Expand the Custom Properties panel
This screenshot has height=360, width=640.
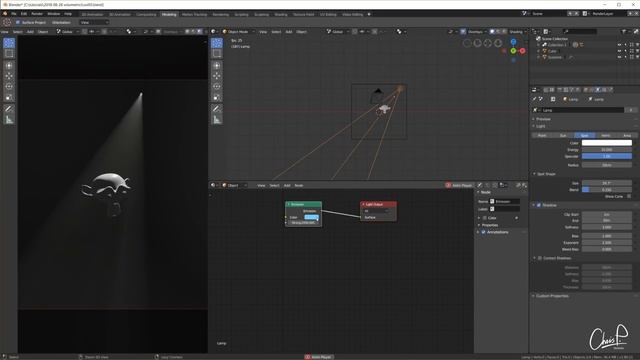pyautogui.click(x=552, y=296)
